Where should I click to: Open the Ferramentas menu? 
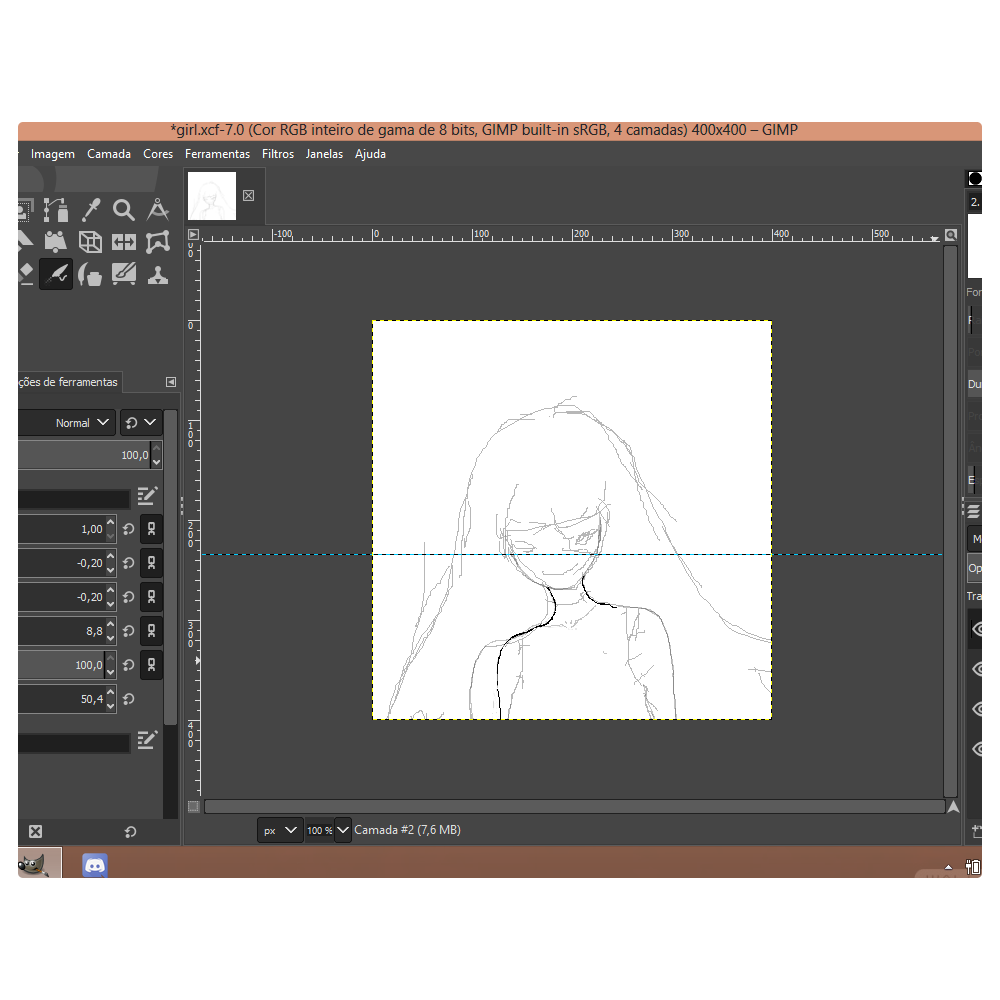coord(217,154)
